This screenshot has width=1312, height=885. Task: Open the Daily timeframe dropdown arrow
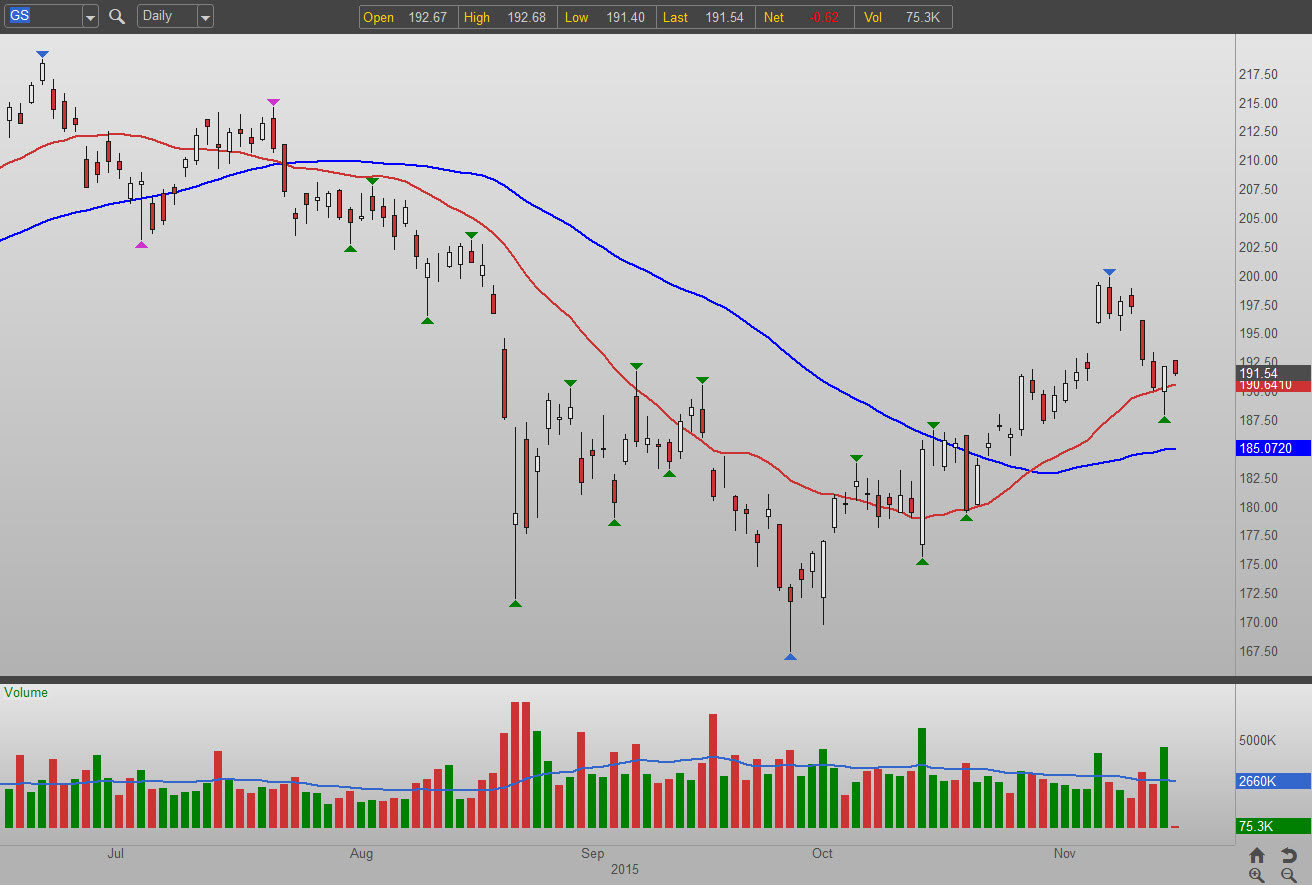click(205, 17)
